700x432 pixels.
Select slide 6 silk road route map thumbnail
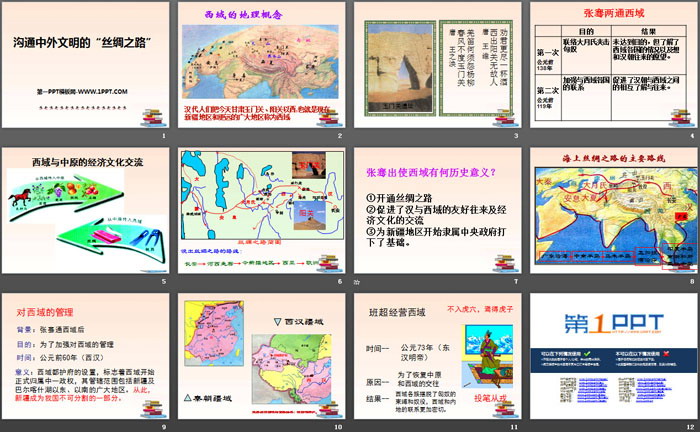262,211
